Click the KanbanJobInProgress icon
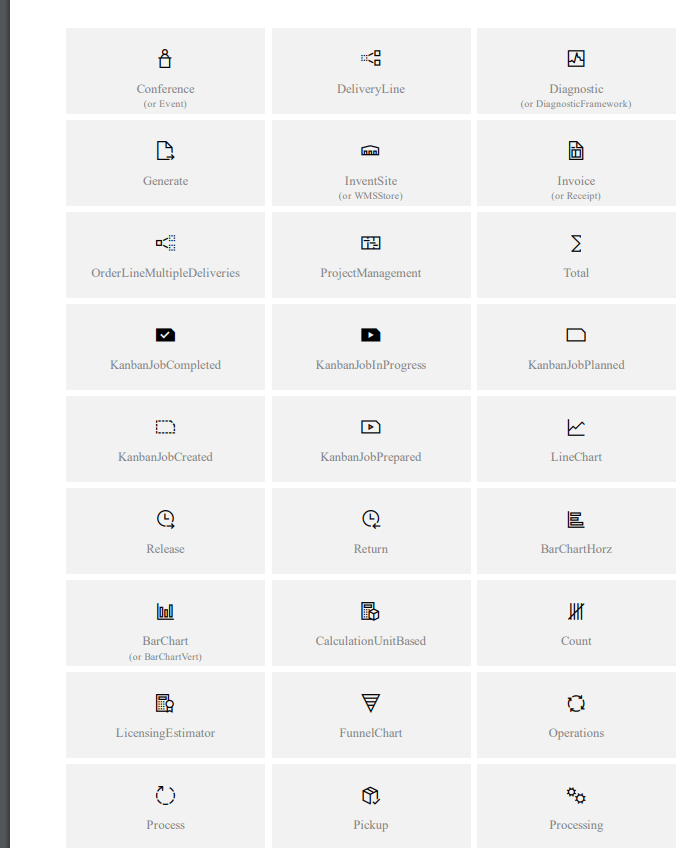Screen dimensions: 700x848 [371, 335]
